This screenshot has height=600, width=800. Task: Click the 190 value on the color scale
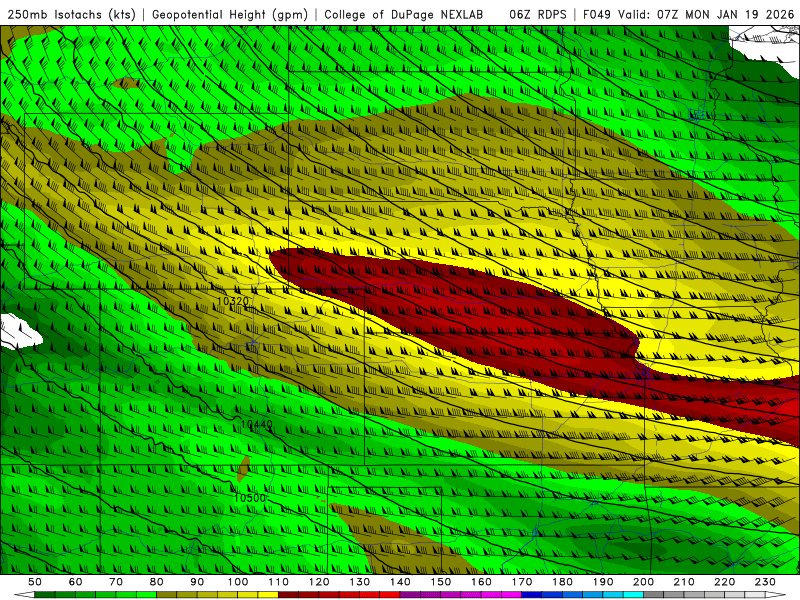coord(603,582)
